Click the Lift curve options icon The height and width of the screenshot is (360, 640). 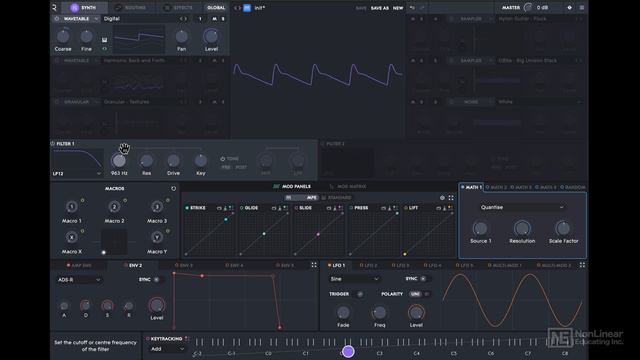pyautogui.click(x=450, y=208)
